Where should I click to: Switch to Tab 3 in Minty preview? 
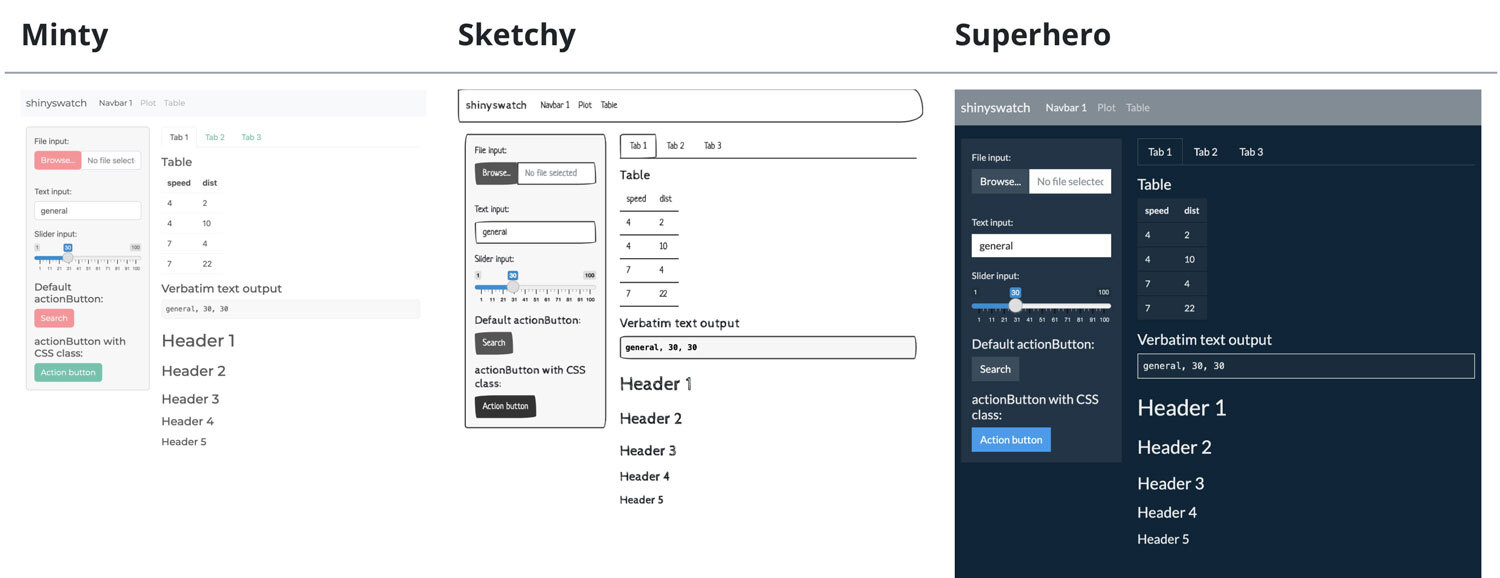[x=251, y=137]
